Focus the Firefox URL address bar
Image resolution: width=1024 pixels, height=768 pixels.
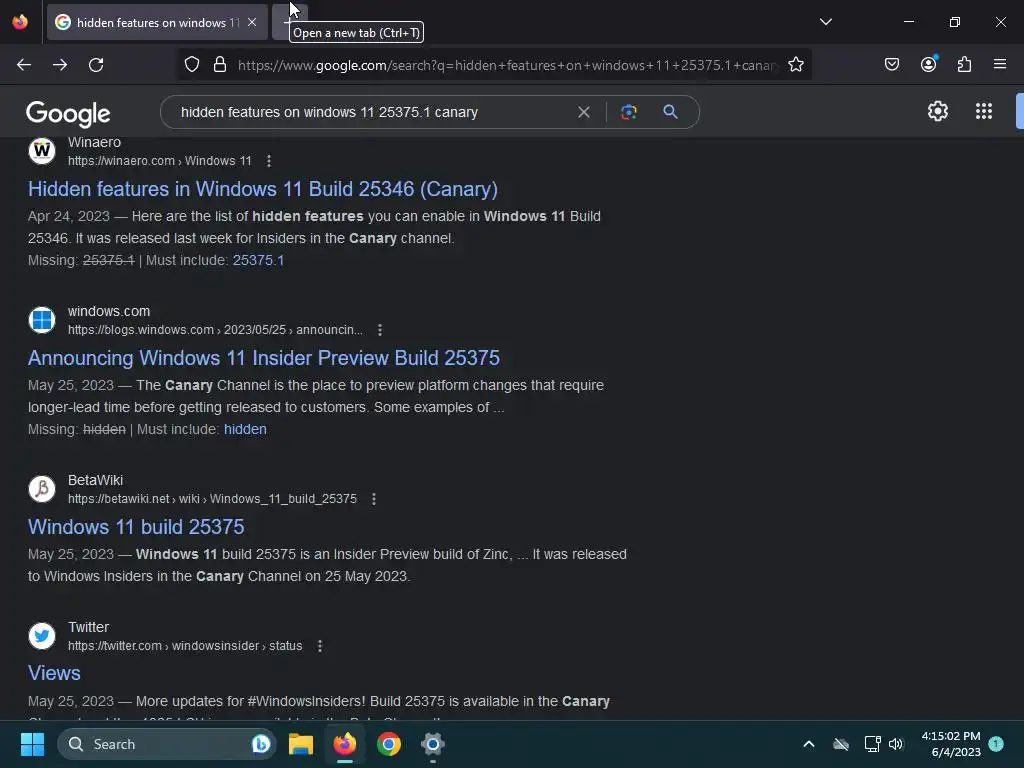pos(507,65)
